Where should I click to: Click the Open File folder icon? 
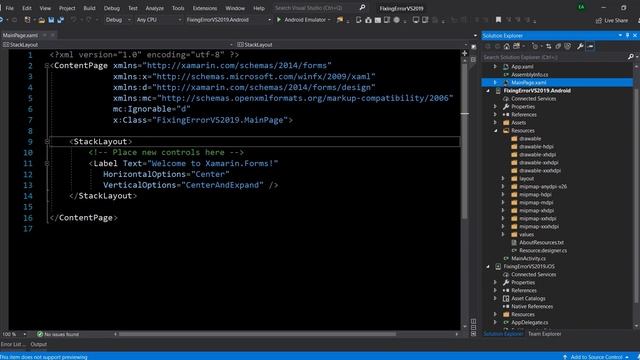[x=41, y=20]
